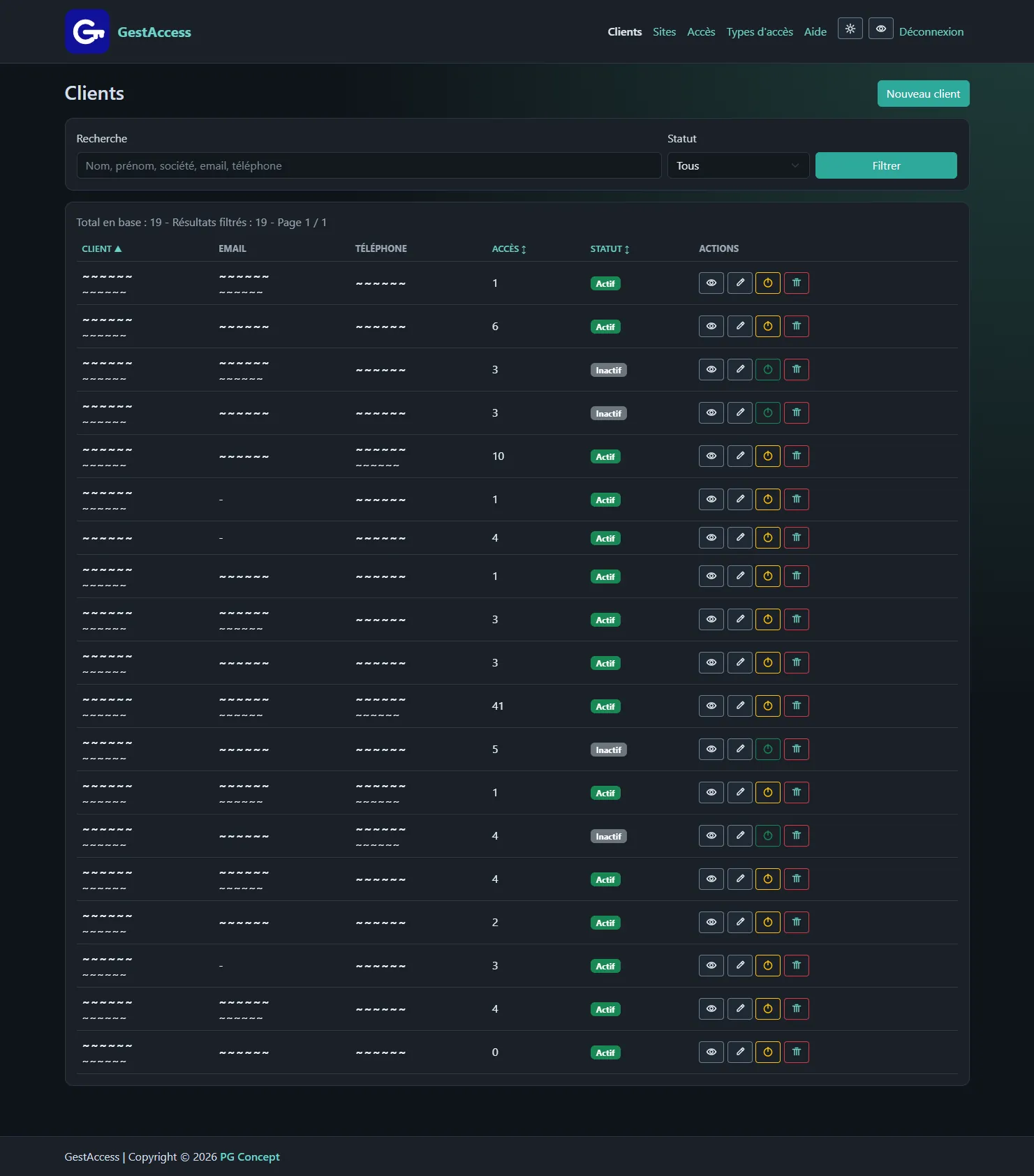The image size is (1034, 1176).
Task: Delete the client with 41 accès
Action: point(797,706)
